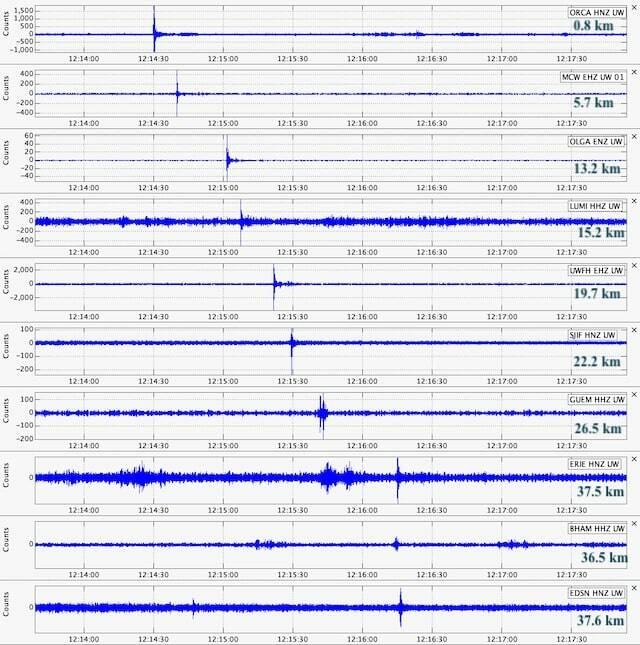Viewport: 640px width, 645px height.
Task: Click the Counts axis label of the ORCA panel
Action: [x=8, y=26]
